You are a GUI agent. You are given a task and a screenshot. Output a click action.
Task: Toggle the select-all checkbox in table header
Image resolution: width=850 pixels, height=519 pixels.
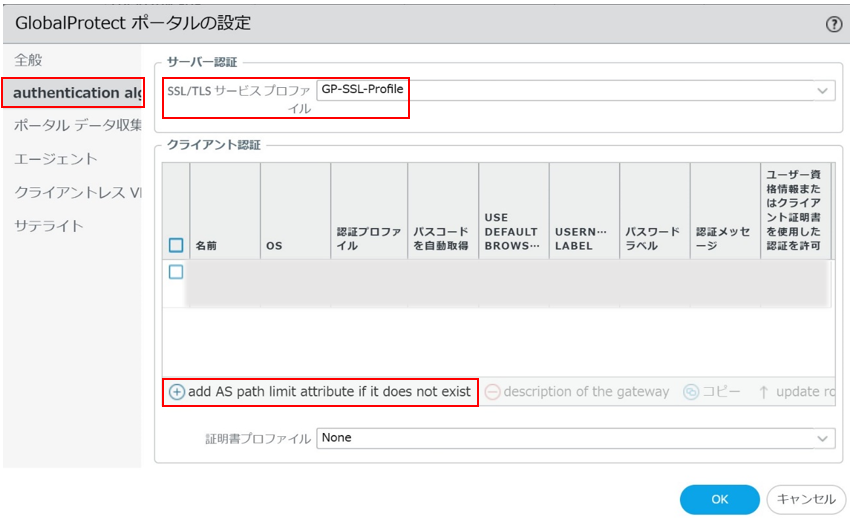176,245
